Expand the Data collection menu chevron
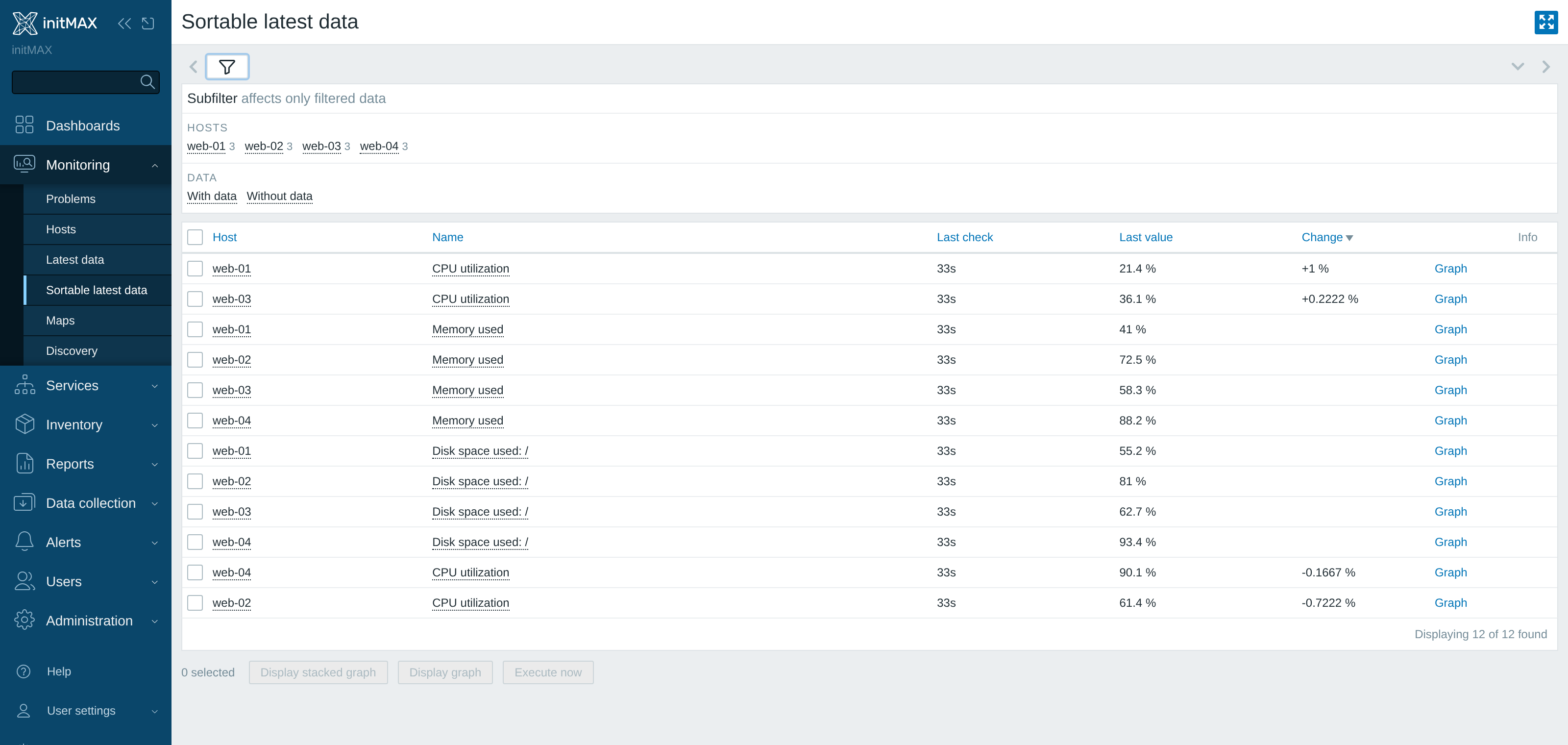1568x745 pixels. (x=155, y=504)
